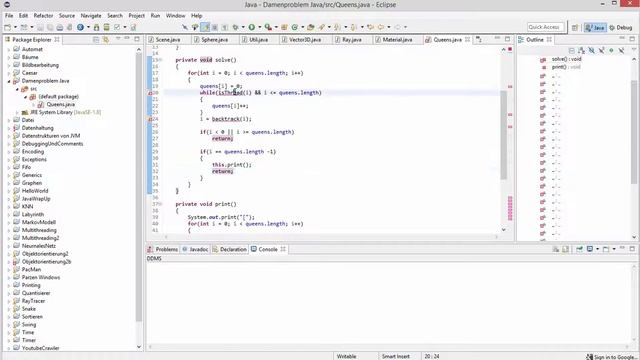Click the Run External Tools icon
Screen dimensions: 640x360
point(268,27)
